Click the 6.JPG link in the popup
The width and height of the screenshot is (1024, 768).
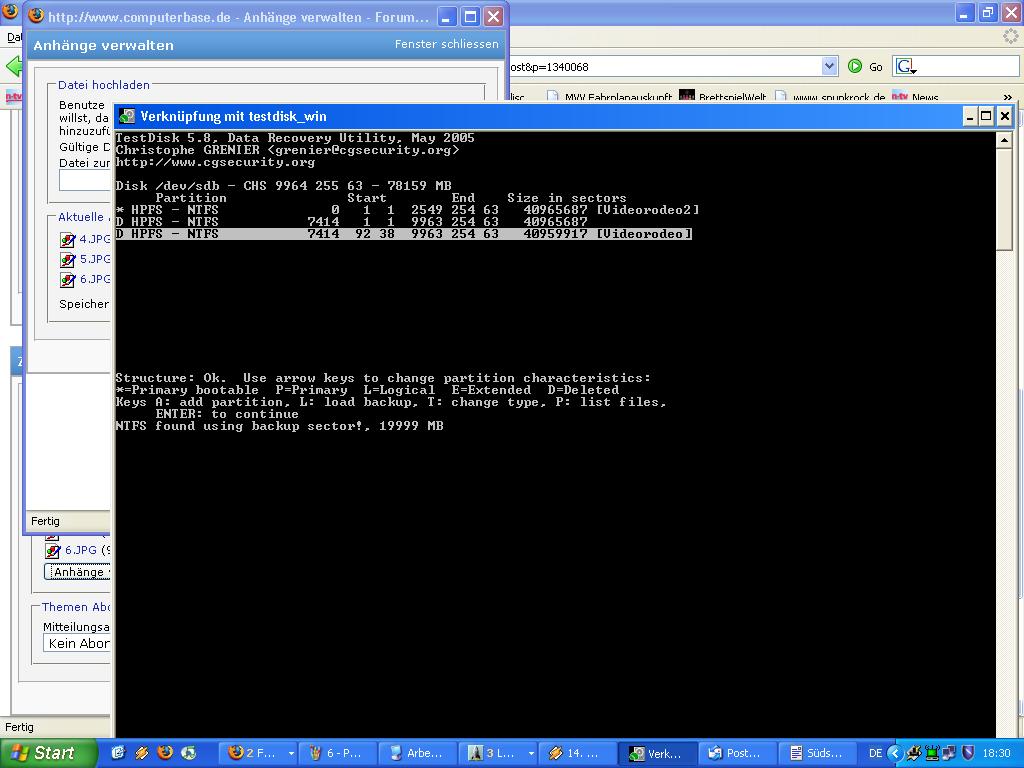95,279
